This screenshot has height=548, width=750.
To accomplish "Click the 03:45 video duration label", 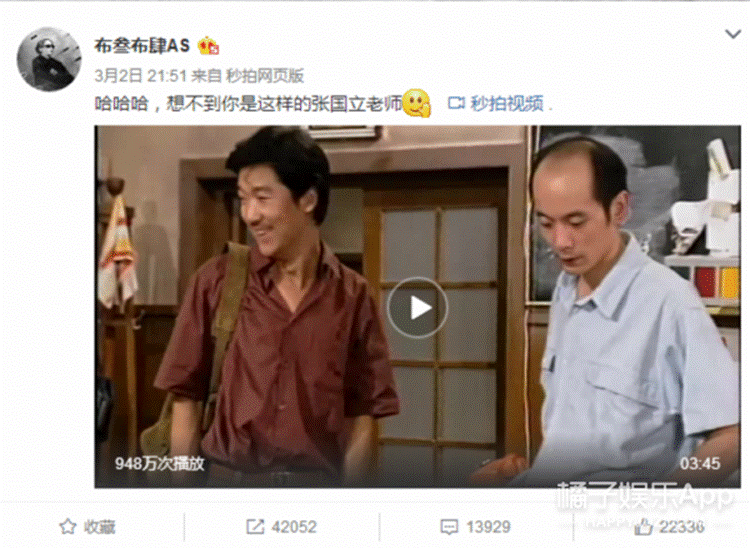I will coord(700,463).
